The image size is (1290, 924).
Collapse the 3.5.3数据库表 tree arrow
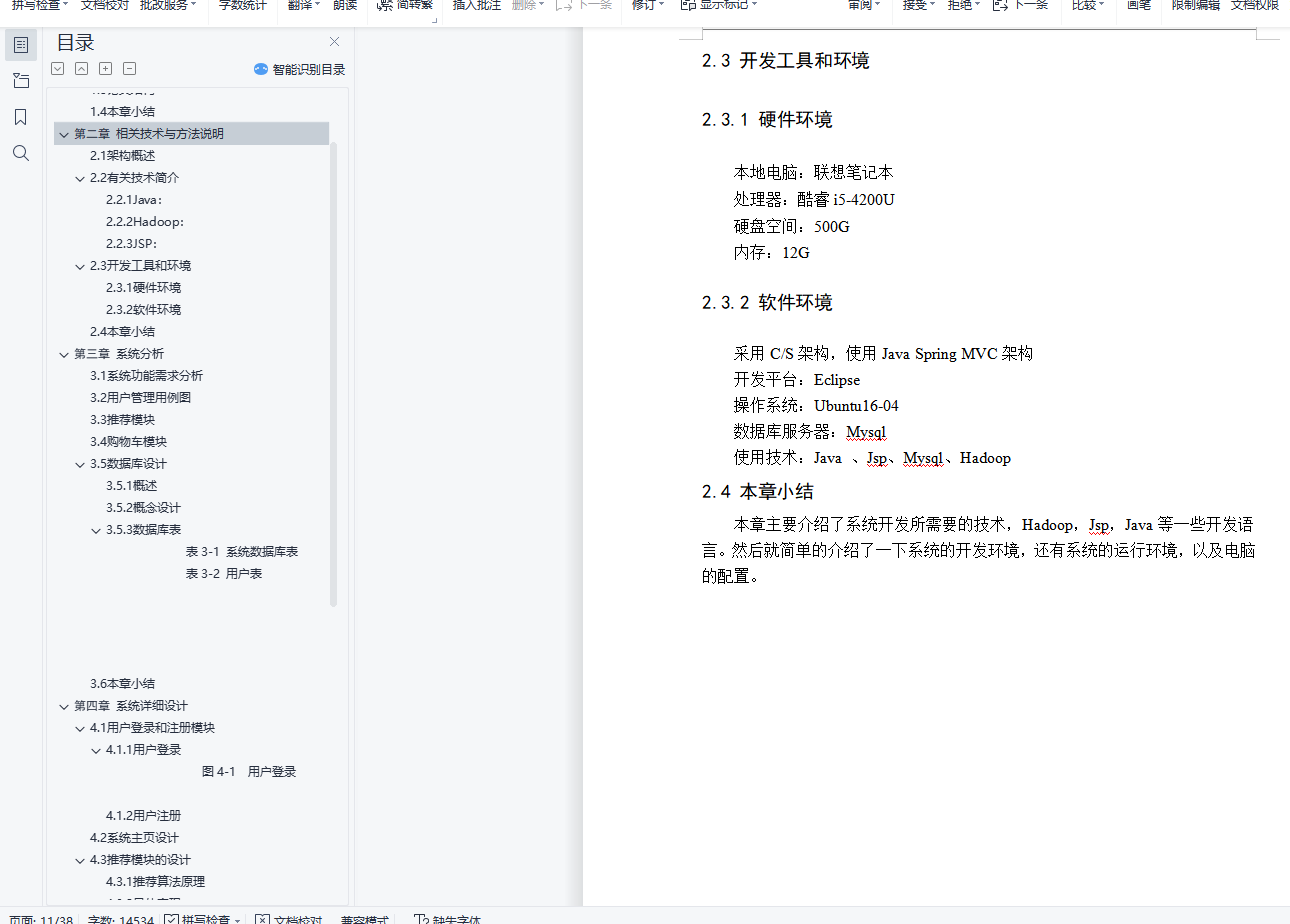click(x=96, y=530)
